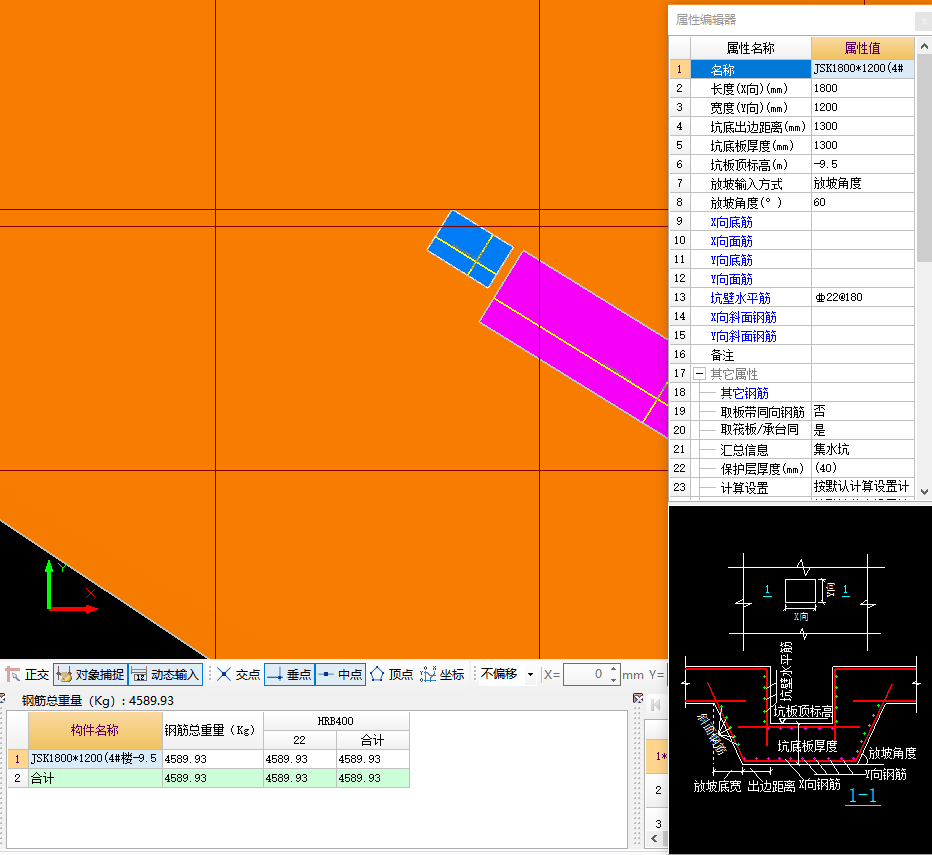Toggle 垂点 perpendicular snap
The image size is (932, 855).
click(289, 674)
